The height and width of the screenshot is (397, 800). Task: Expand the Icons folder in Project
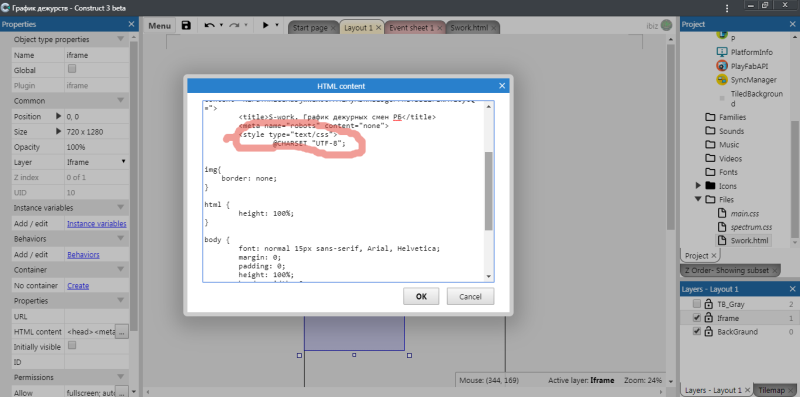click(x=698, y=186)
